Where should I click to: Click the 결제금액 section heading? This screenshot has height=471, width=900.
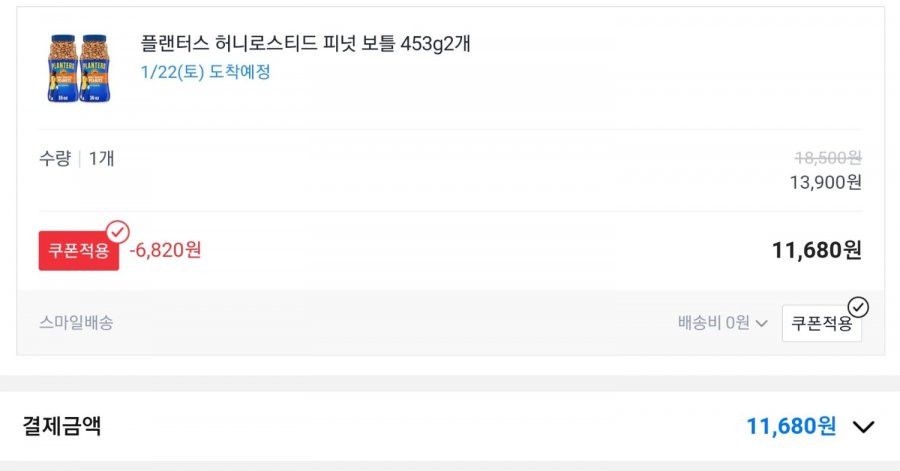pos(61,426)
